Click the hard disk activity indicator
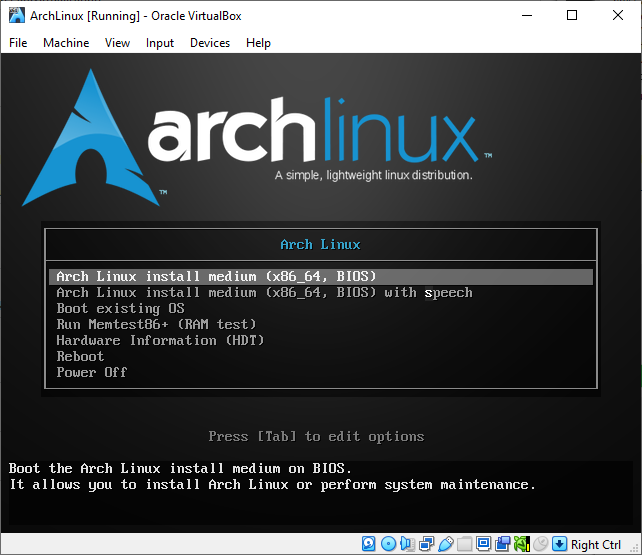642x555 pixels. (369, 544)
